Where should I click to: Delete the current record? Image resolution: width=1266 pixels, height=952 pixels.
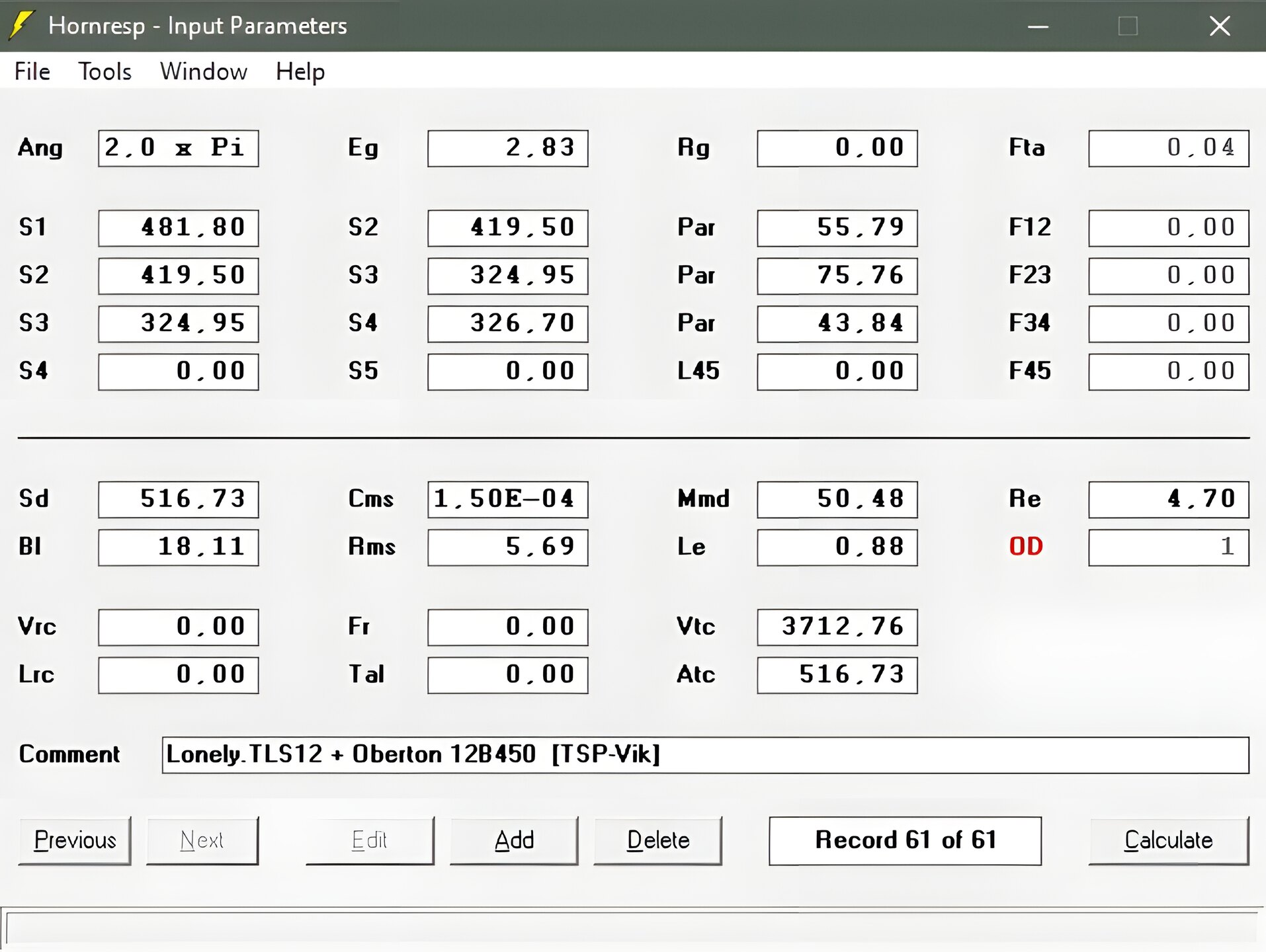tap(657, 840)
